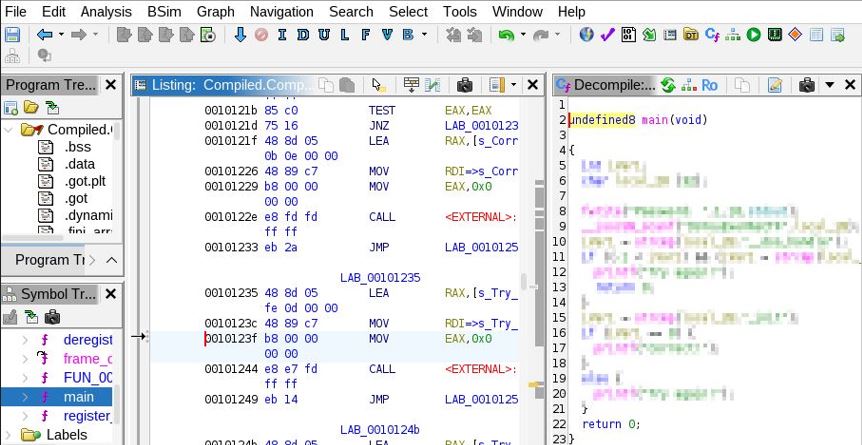The width and height of the screenshot is (862, 445).
Task: Open the Data Type Manager DT icon
Action: tap(690, 35)
